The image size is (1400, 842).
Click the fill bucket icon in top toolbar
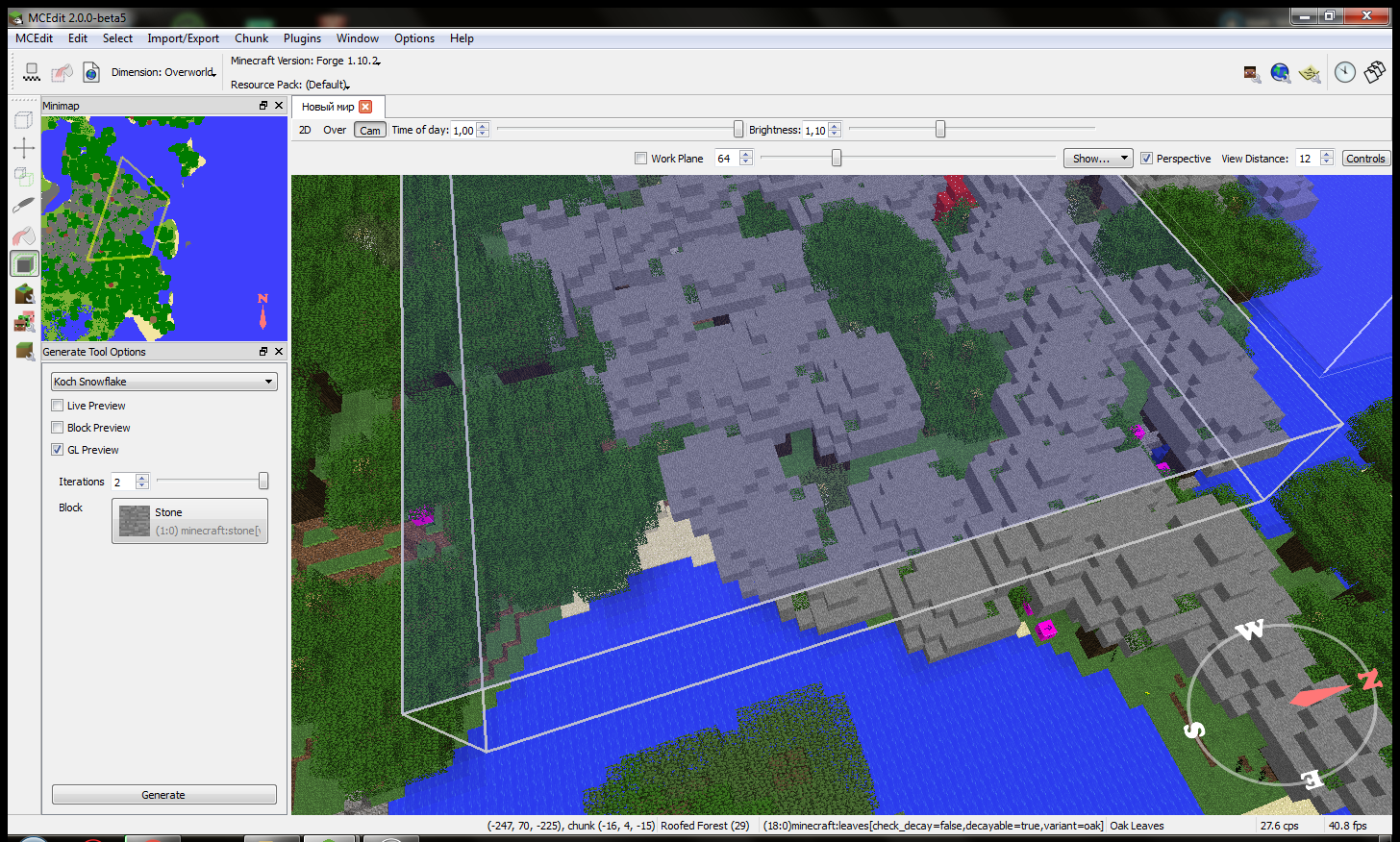click(x=62, y=72)
